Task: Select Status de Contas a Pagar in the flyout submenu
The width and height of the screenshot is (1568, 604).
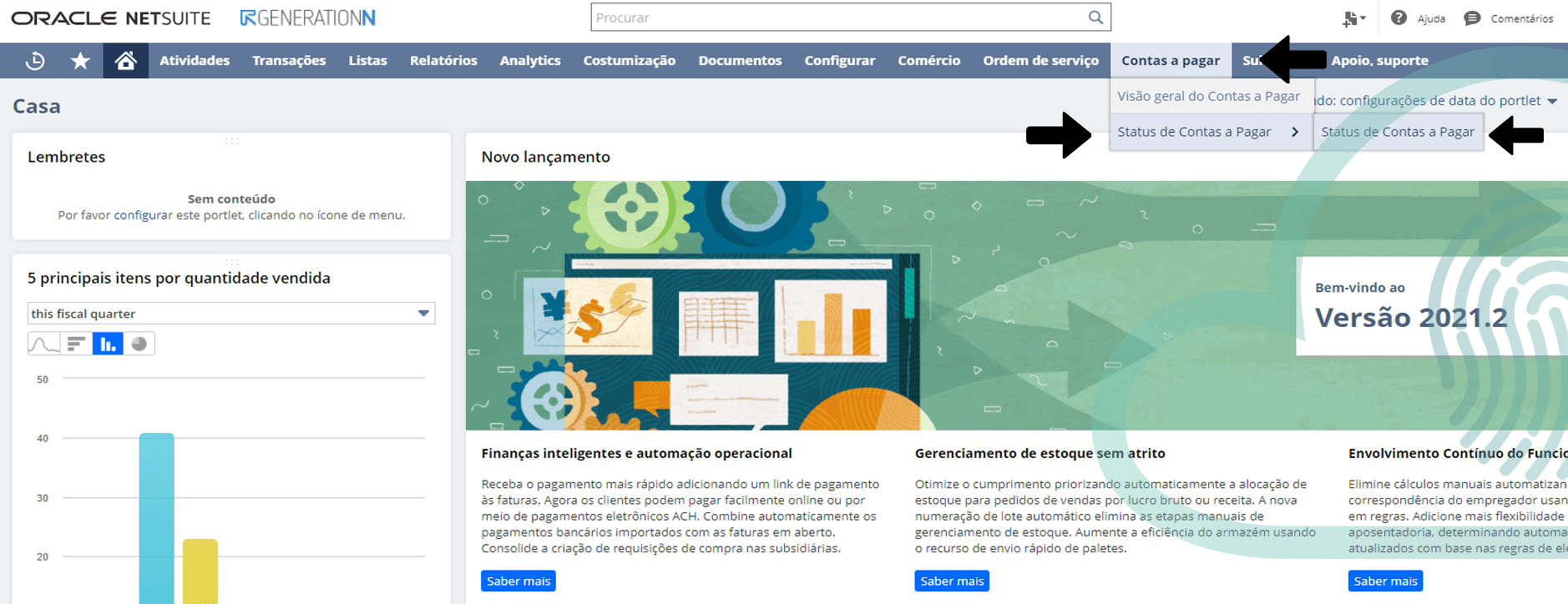Action: click(1398, 132)
